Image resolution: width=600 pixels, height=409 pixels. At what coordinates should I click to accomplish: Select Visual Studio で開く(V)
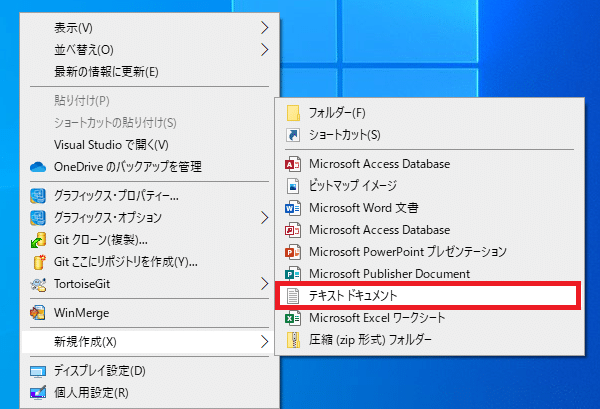pos(150,145)
